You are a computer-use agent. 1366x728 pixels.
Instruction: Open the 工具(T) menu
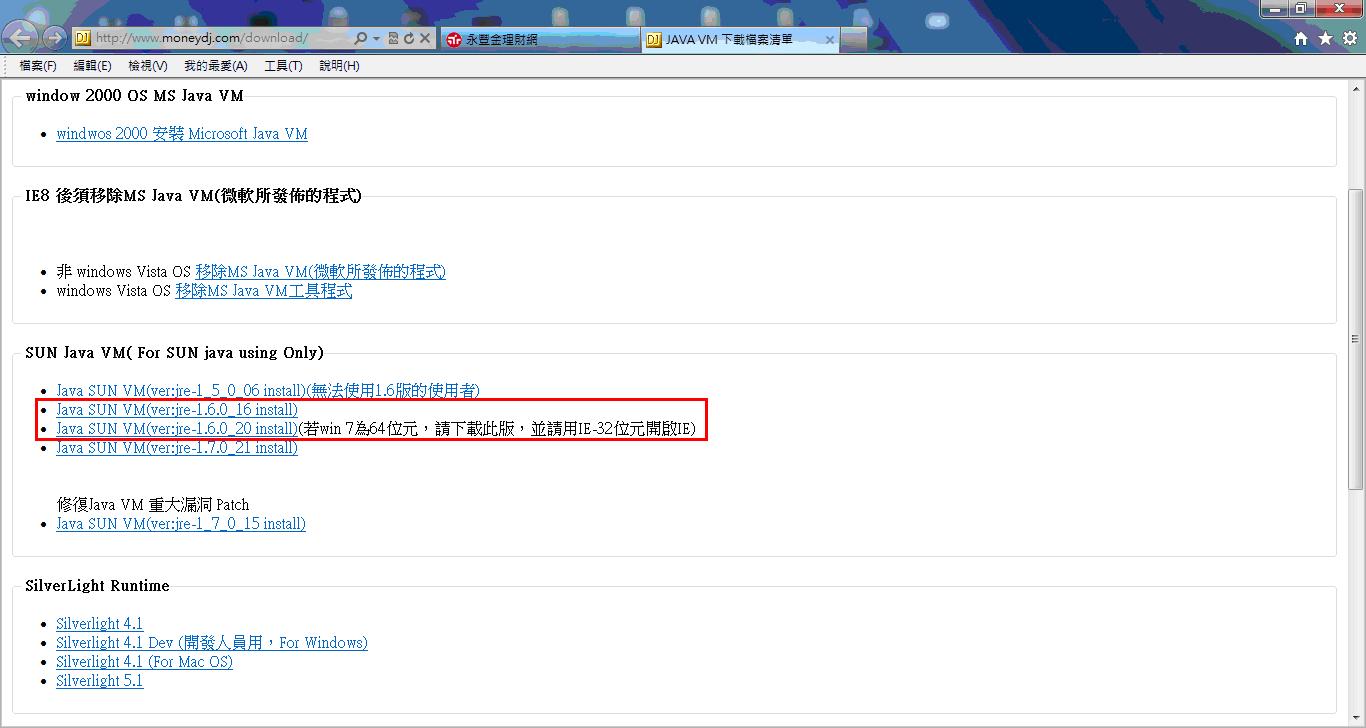coord(283,66)
